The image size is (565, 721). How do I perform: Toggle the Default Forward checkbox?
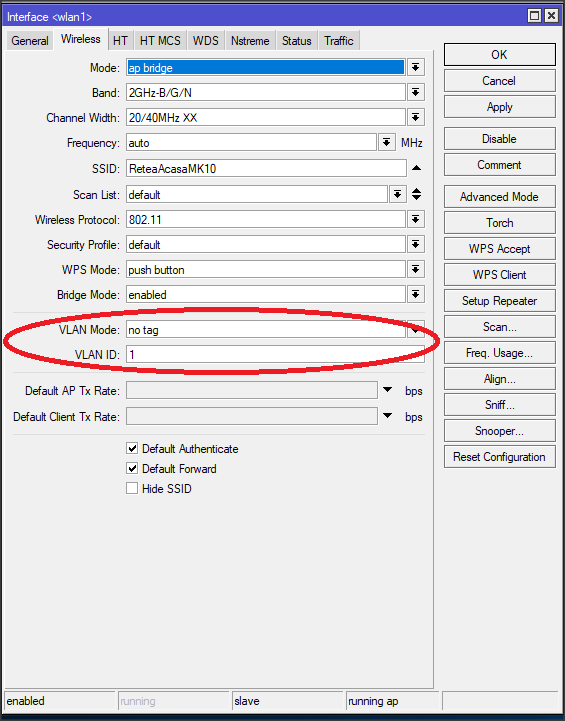132,469
